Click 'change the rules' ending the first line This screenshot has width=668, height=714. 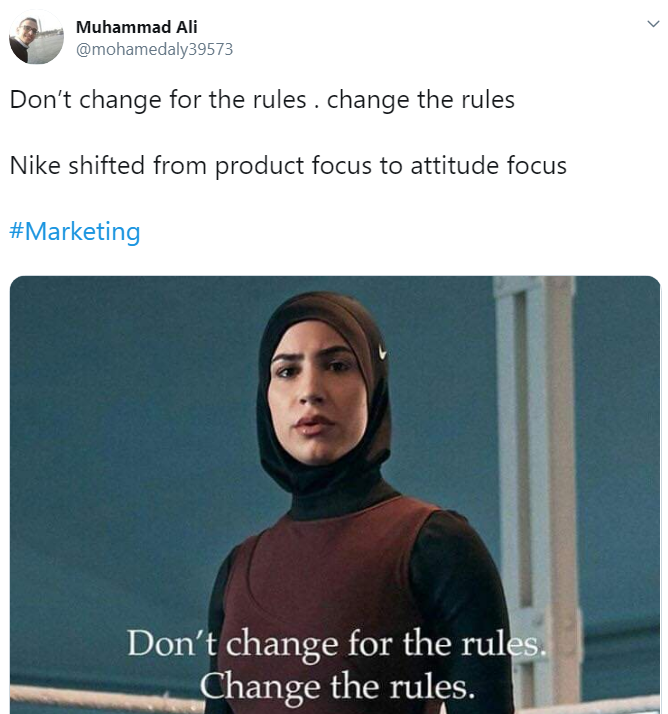click(421, 100)
